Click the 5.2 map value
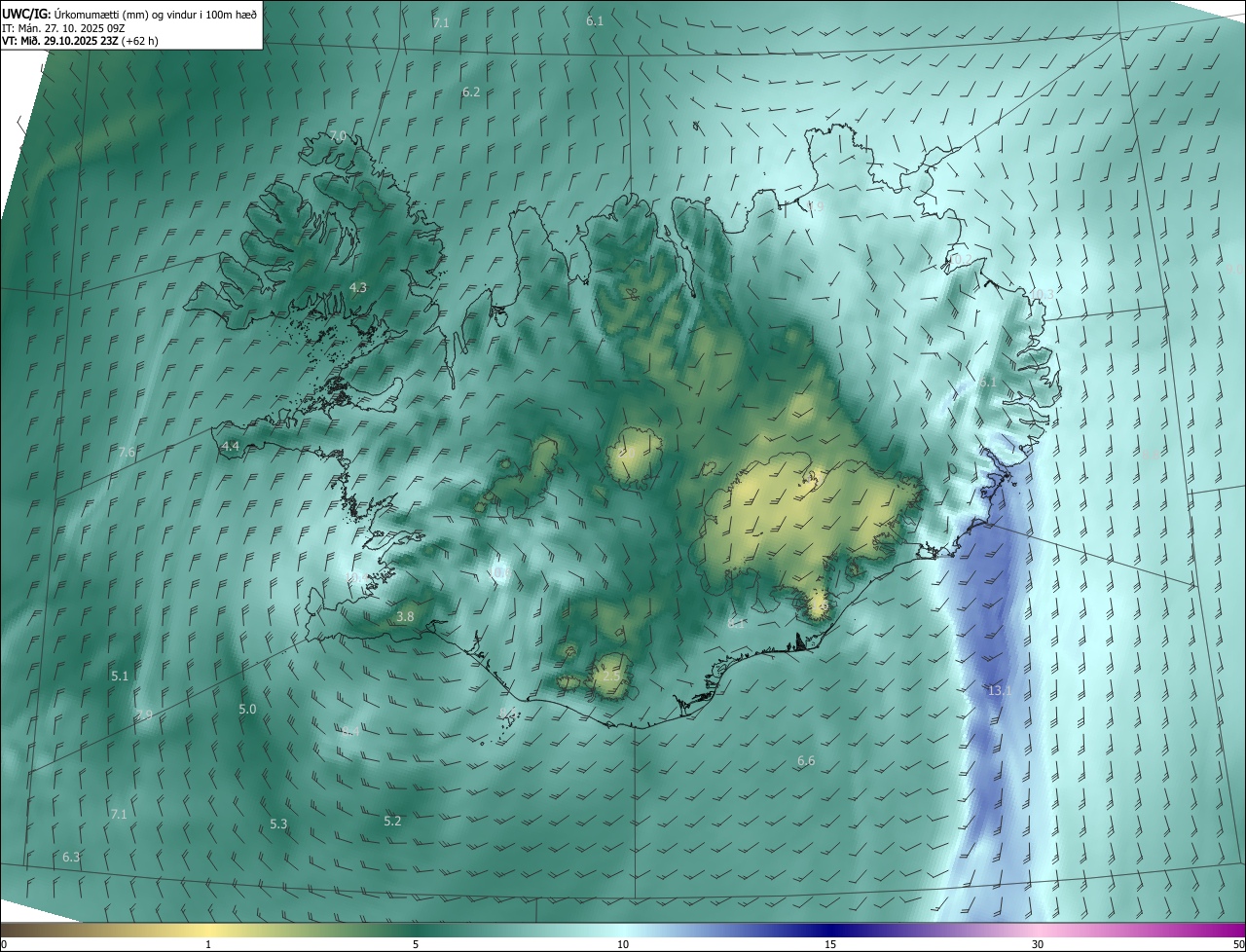The image size is (1246, 952). [392, 821]
